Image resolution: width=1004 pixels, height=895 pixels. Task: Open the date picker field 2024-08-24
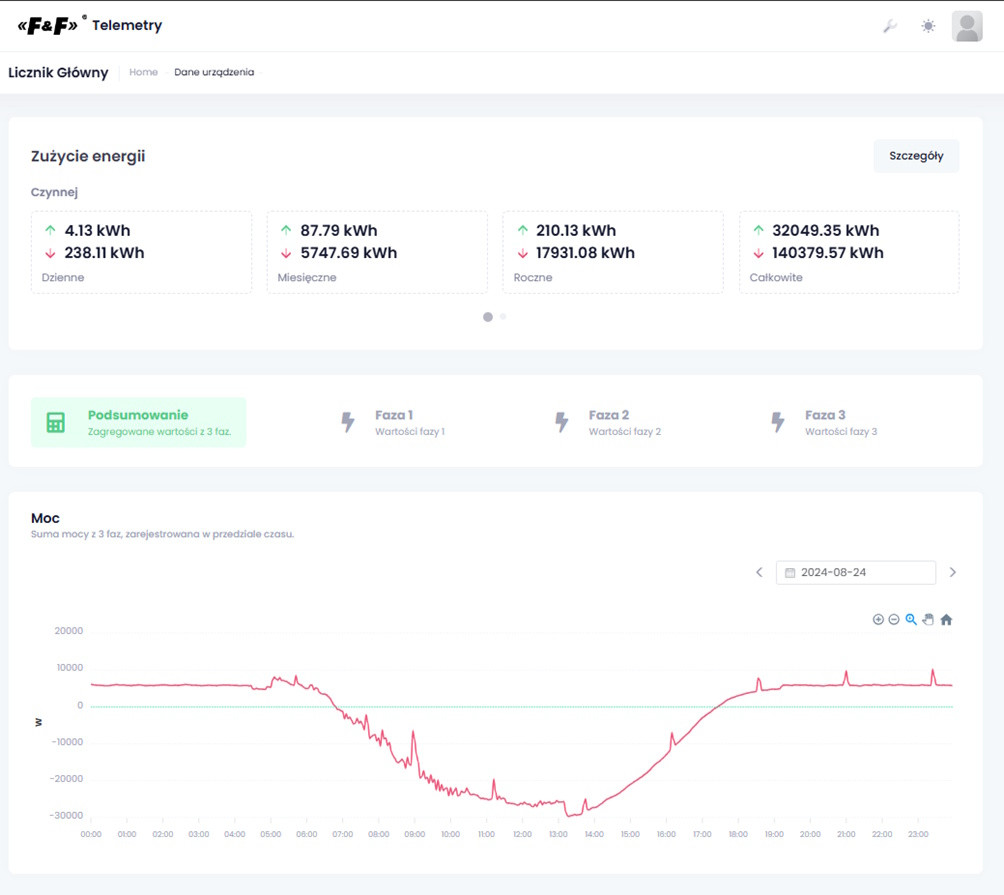(856, 573)
